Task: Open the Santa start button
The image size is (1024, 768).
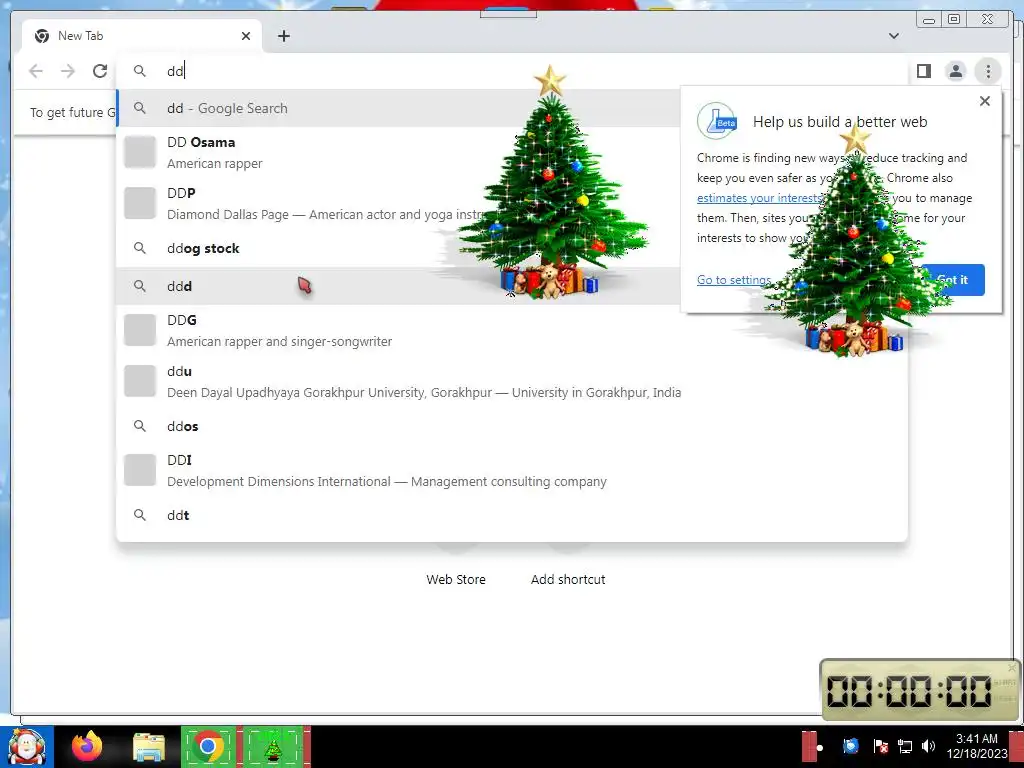Action: (27, 746)
